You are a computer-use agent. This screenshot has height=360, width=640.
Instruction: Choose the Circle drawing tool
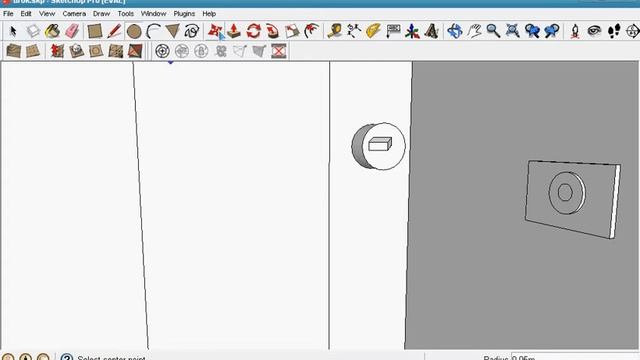click(x=134, y=31)
